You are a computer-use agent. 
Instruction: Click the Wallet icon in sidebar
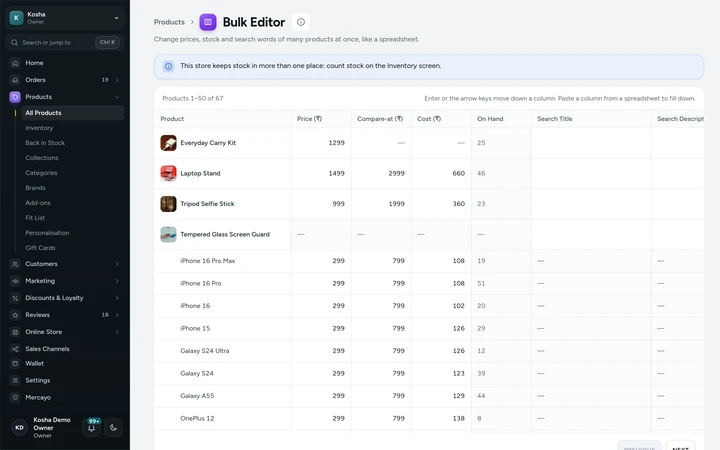pos(15,363)
